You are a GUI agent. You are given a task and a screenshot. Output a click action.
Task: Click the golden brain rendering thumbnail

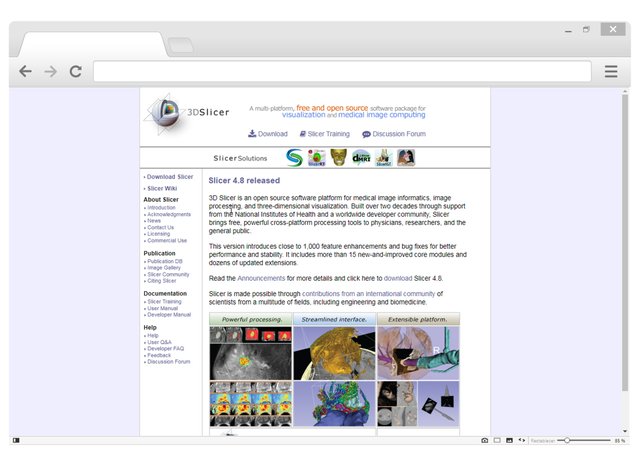[x=334, y=353]
